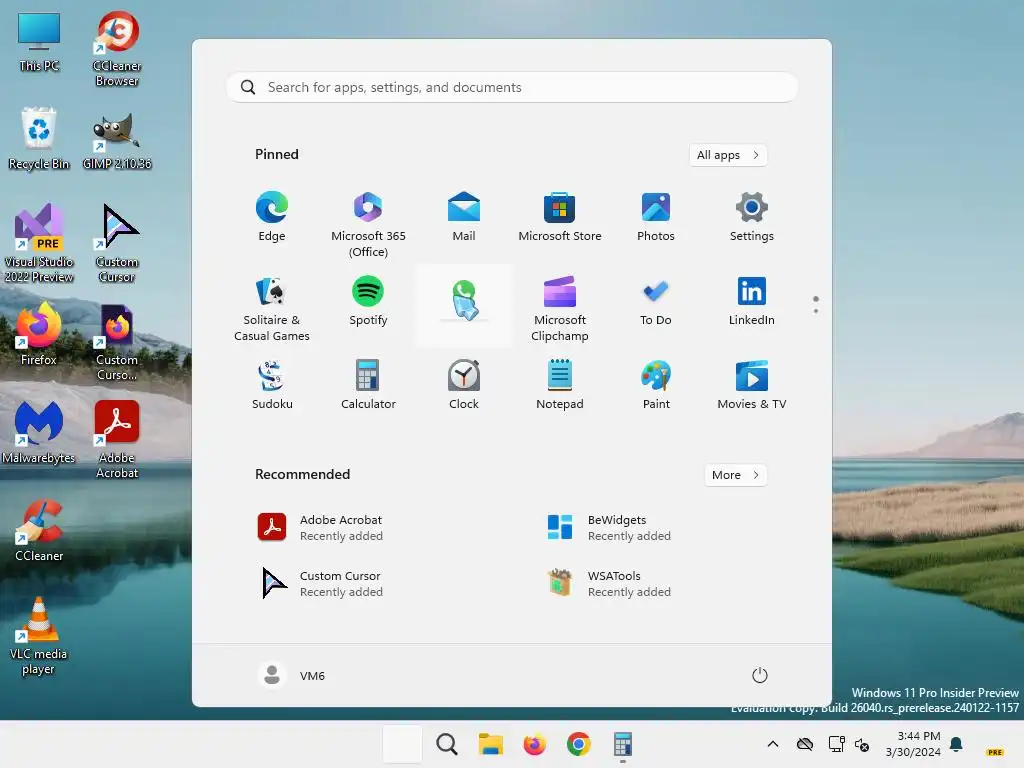Open File Explorer from taskbar
Viewport: 1024px width, 768px height.
(490, 744)
